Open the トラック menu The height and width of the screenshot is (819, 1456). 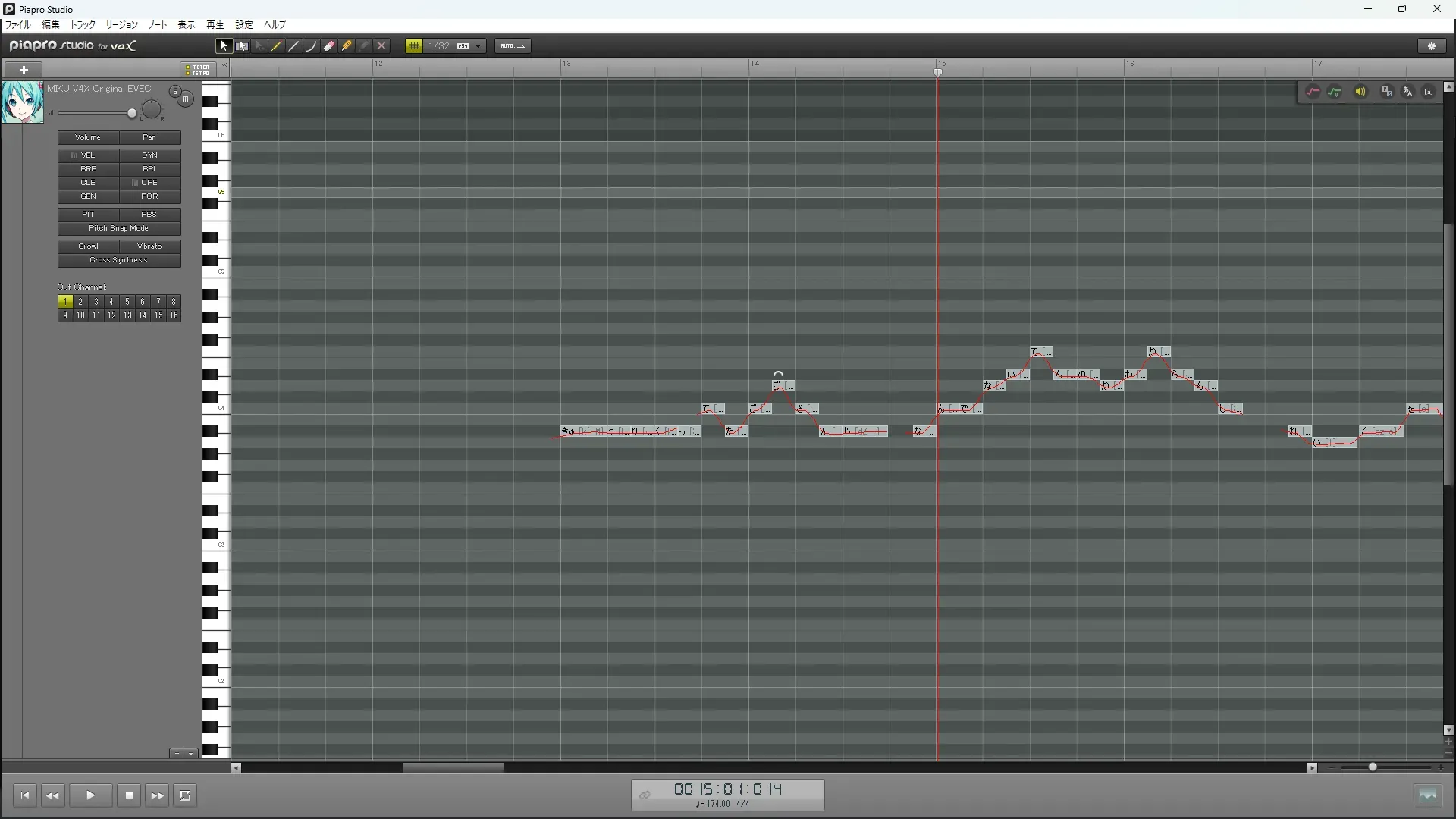pyautogui.click(x=83, y=25)
